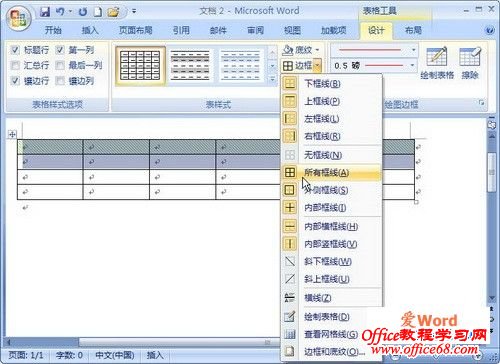Click Borders and Shading menu item (边框和底纹)
Image resolution: width=500 pixels, height=364 pixels.
(331, 352)
